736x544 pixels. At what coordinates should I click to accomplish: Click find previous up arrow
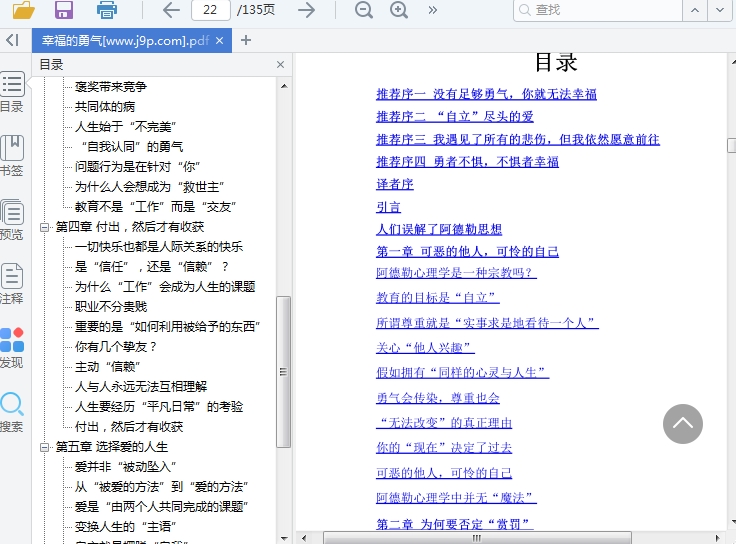pos(695,10)
